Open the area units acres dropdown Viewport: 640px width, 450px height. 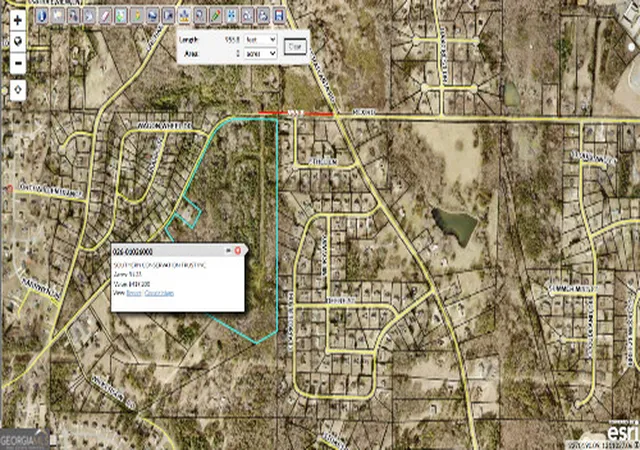click(260, 53)
